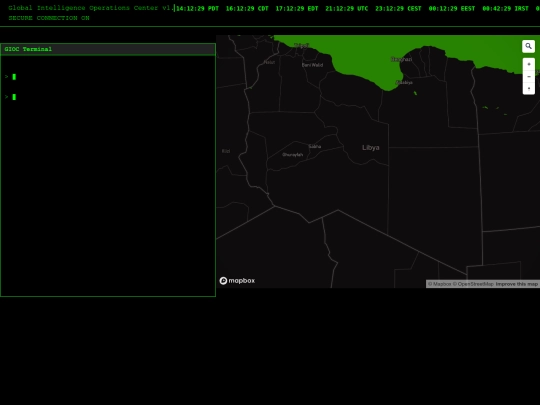Viewport: 540px width, 405px height.
Task: Click the IRST clock readout
Action: click(x=506, y=9)
